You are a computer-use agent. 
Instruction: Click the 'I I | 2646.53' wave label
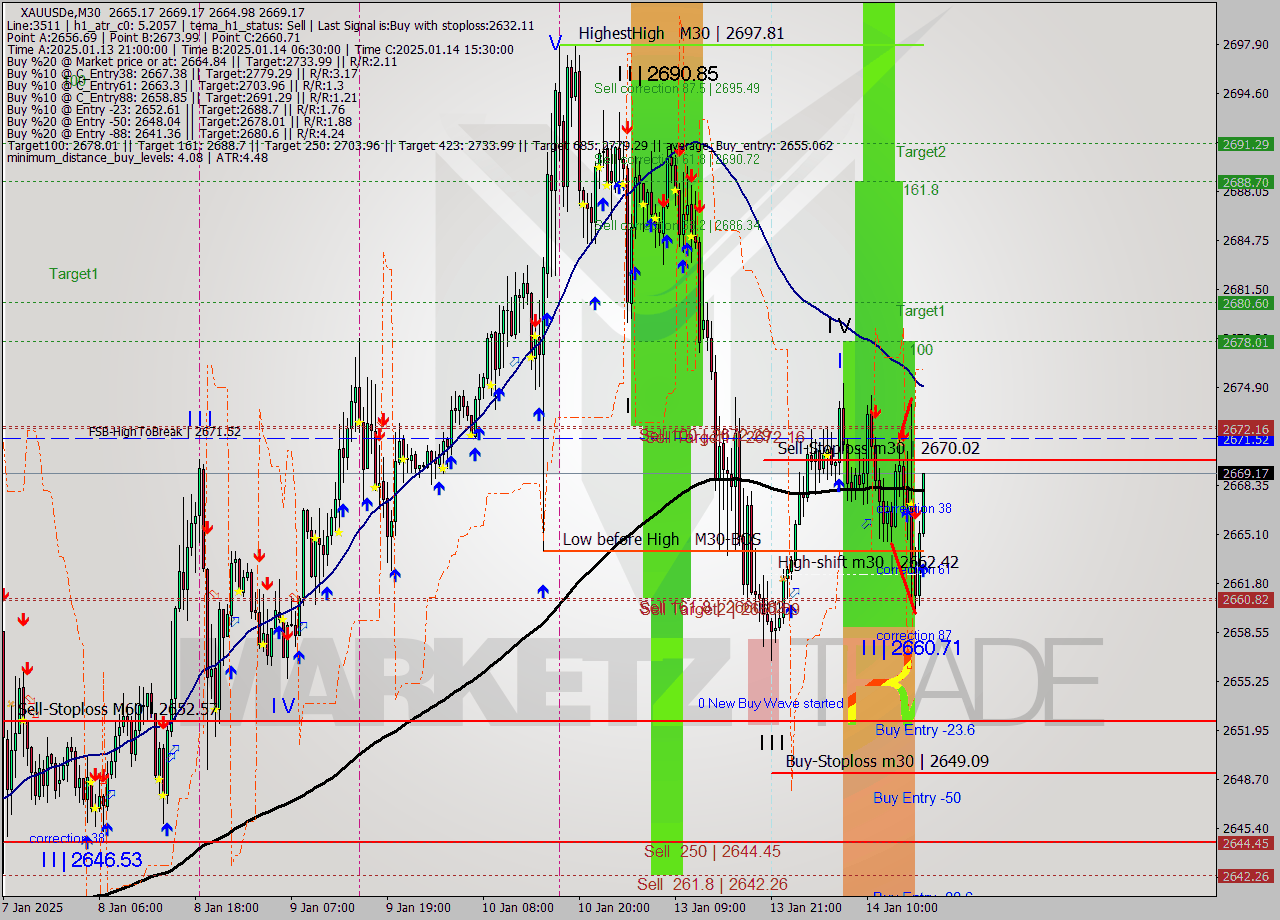point(91,860)
